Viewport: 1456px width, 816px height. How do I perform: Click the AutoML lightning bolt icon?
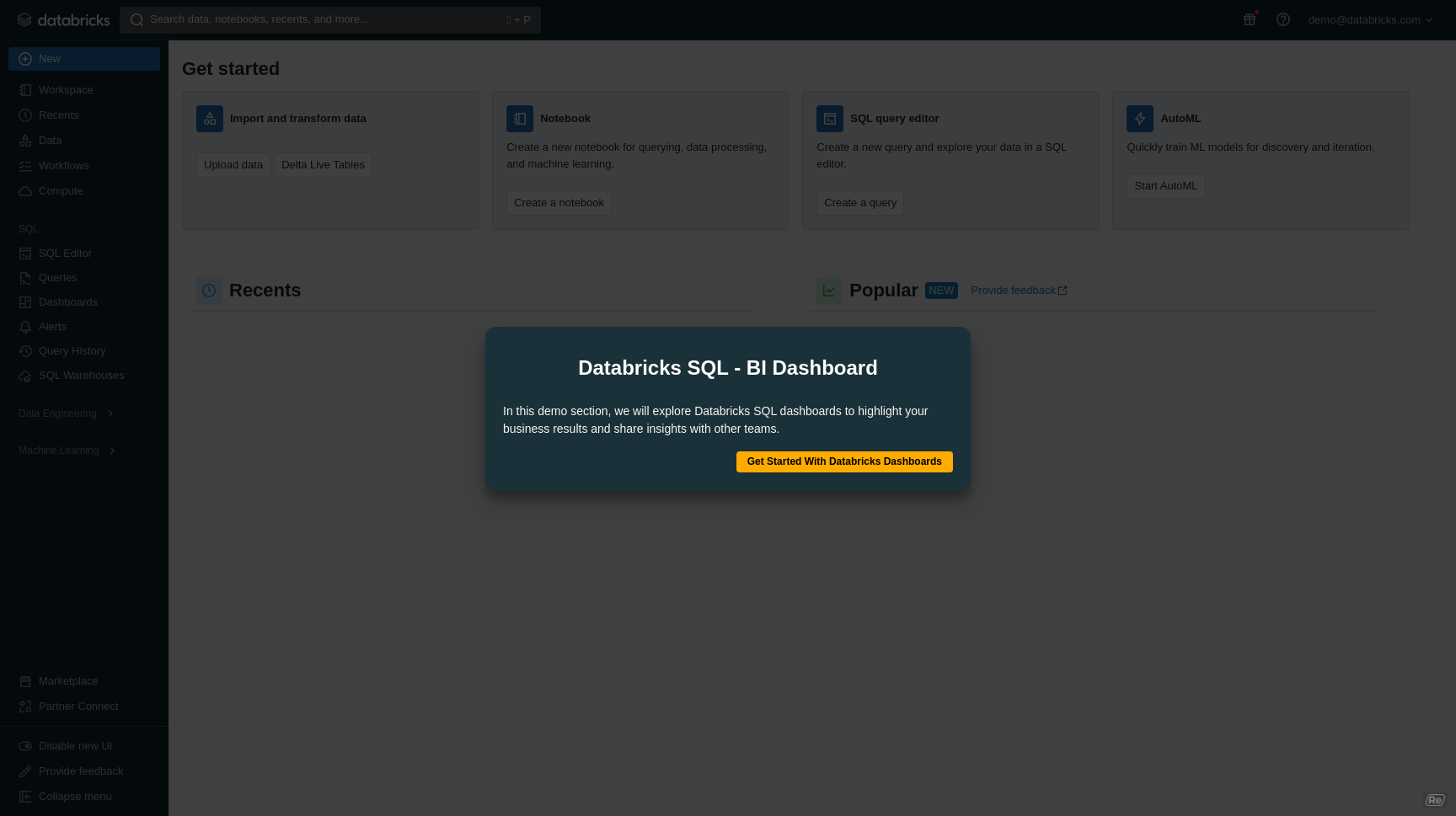click(1140, 119)
